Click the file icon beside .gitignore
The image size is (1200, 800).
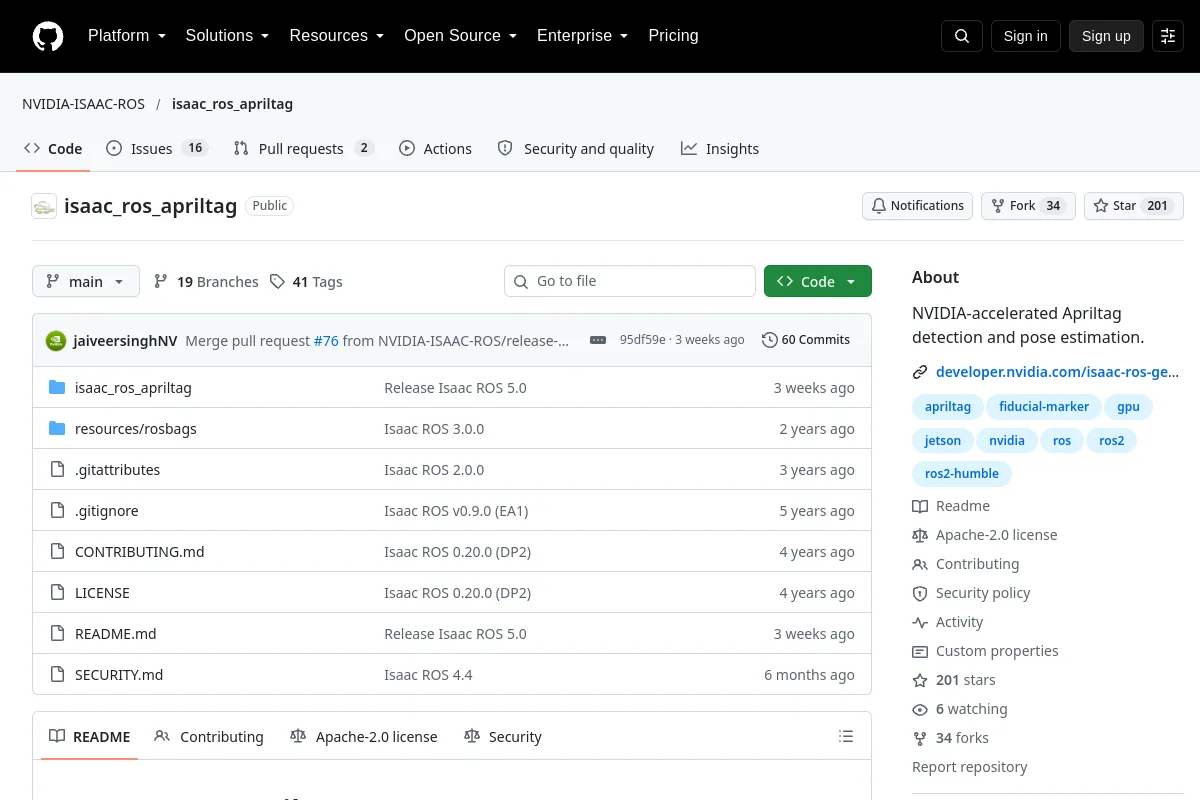point(57,511)
